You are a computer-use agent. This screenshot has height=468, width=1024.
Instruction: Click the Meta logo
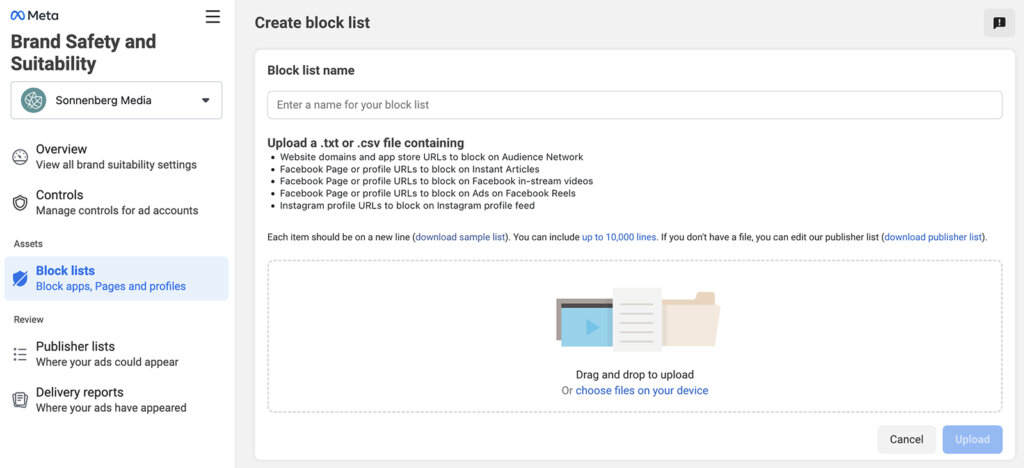[x=34, y=16]
